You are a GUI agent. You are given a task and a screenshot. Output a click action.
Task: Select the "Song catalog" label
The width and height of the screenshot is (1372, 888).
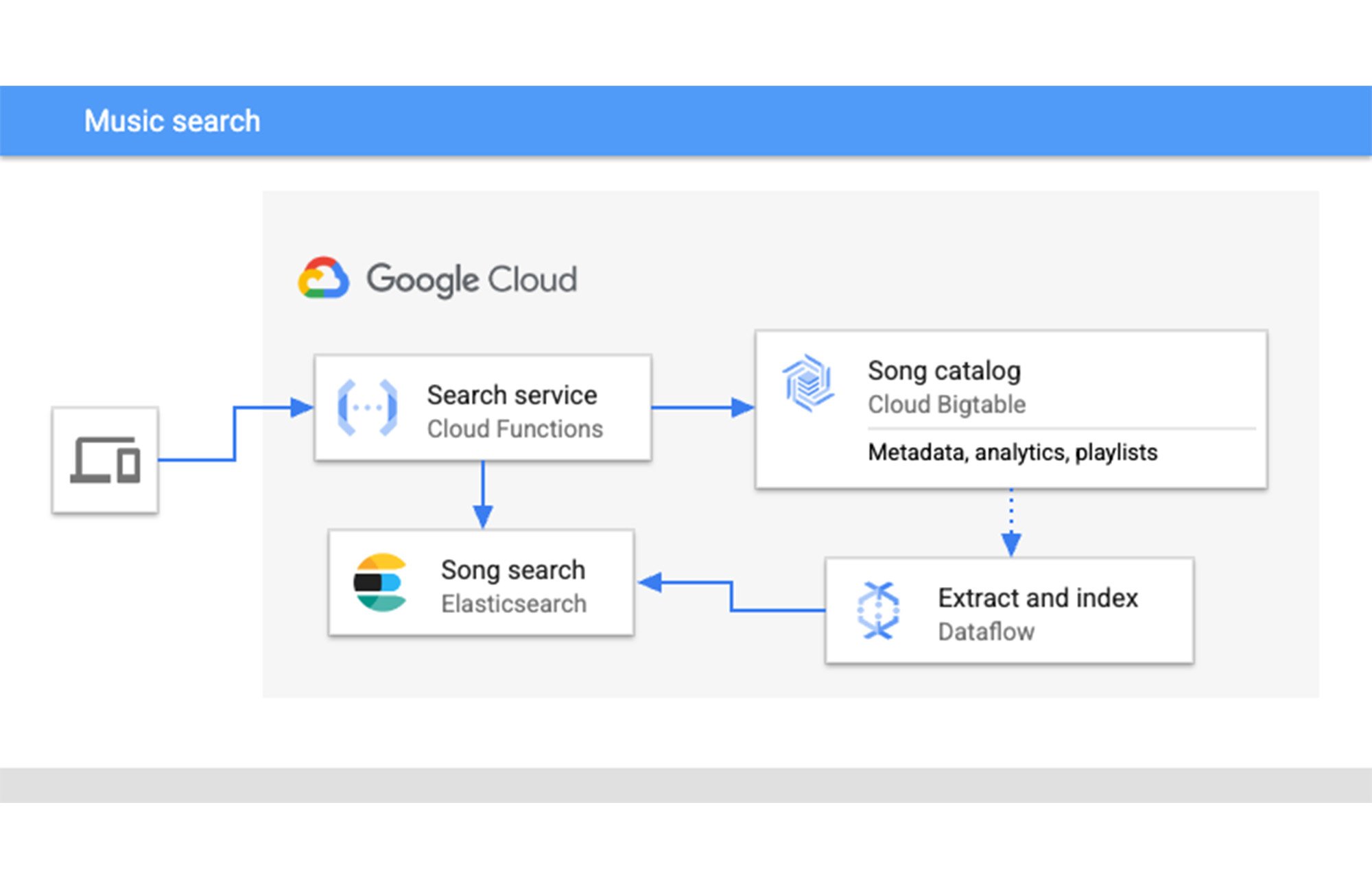coord(944,371)
